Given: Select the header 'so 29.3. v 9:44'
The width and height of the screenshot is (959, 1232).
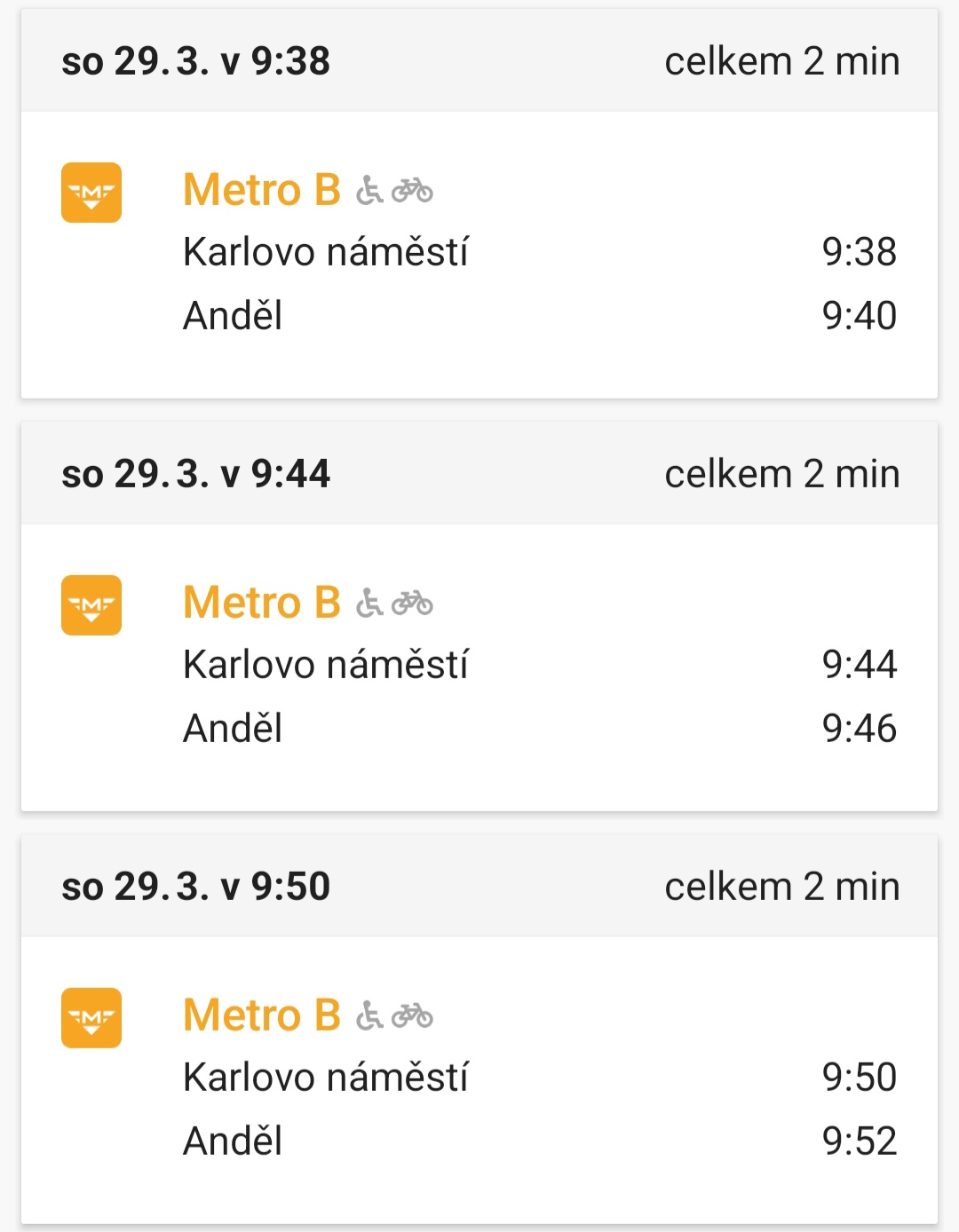Looking at the screenshot, I should coord(195,474).
